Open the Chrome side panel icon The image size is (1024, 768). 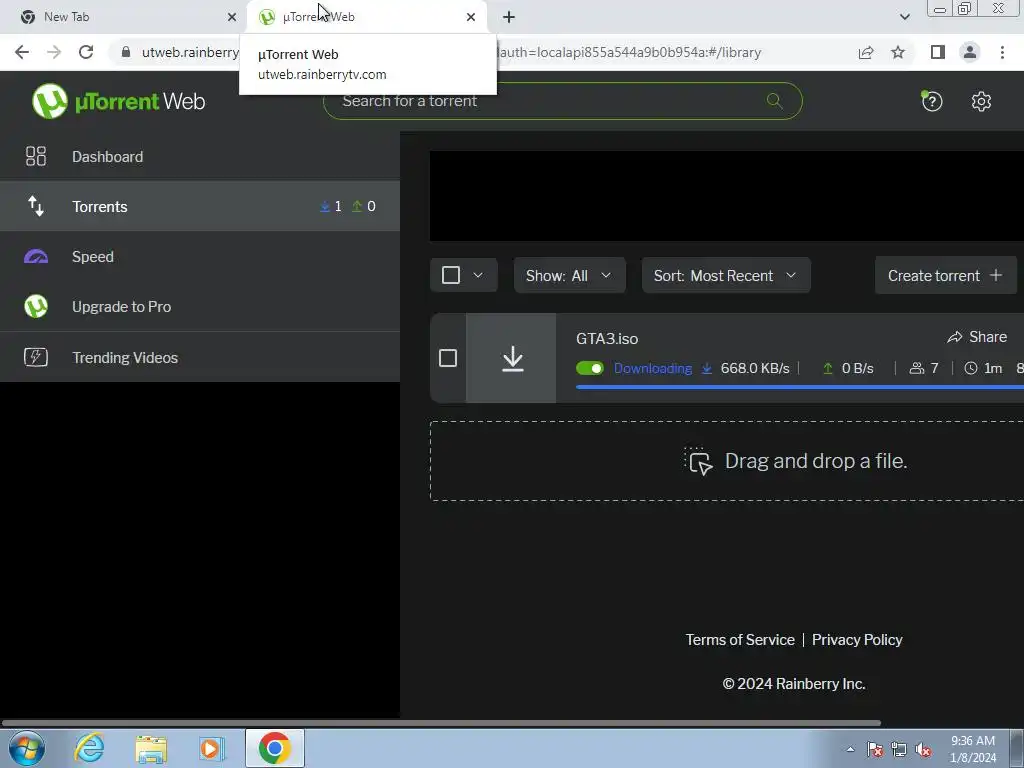pos(938,52)
